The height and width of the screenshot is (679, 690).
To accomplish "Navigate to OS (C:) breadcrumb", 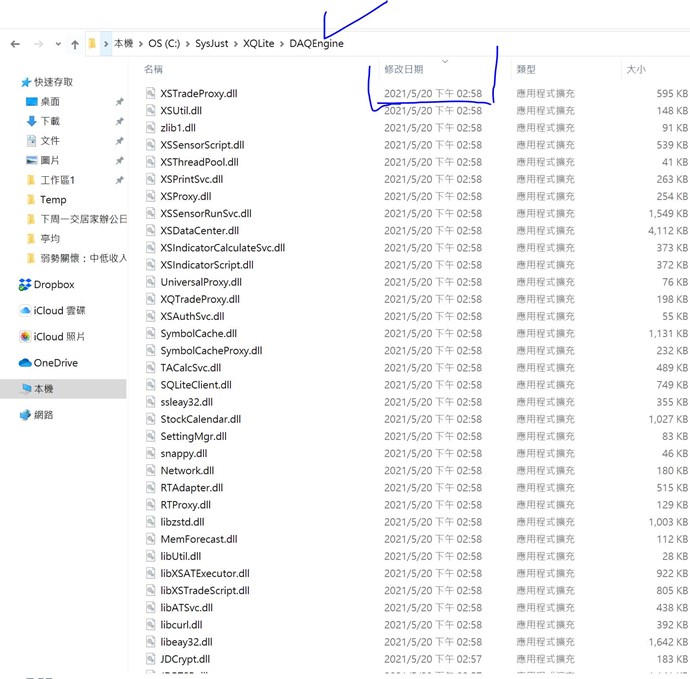I will pos(164,44).
